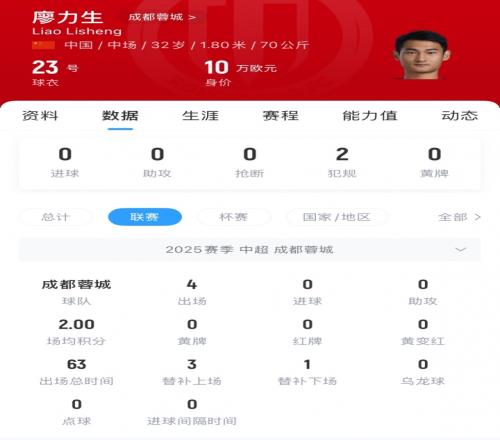Tap the 犯规 fouls stat
Screen dimensions: 500x440
[x=342, y=162]
